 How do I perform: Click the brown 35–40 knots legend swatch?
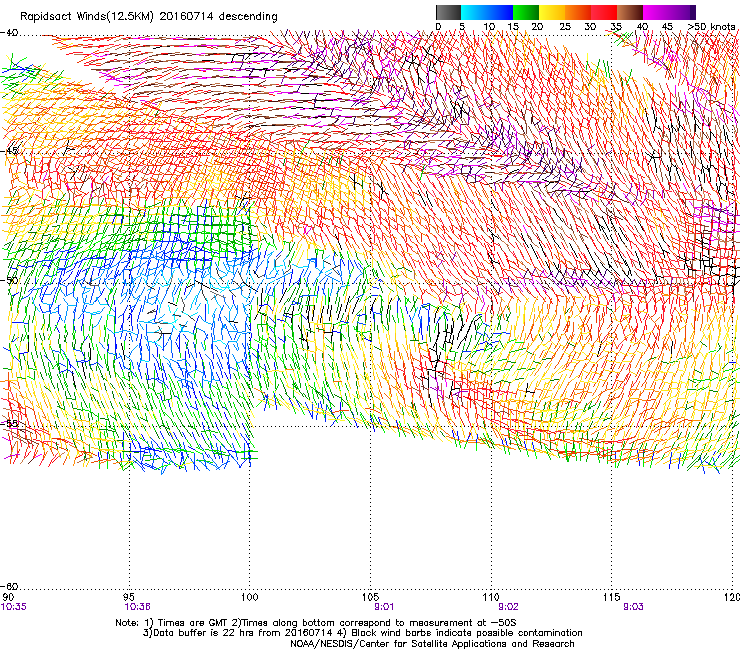[x=630, y=12]
